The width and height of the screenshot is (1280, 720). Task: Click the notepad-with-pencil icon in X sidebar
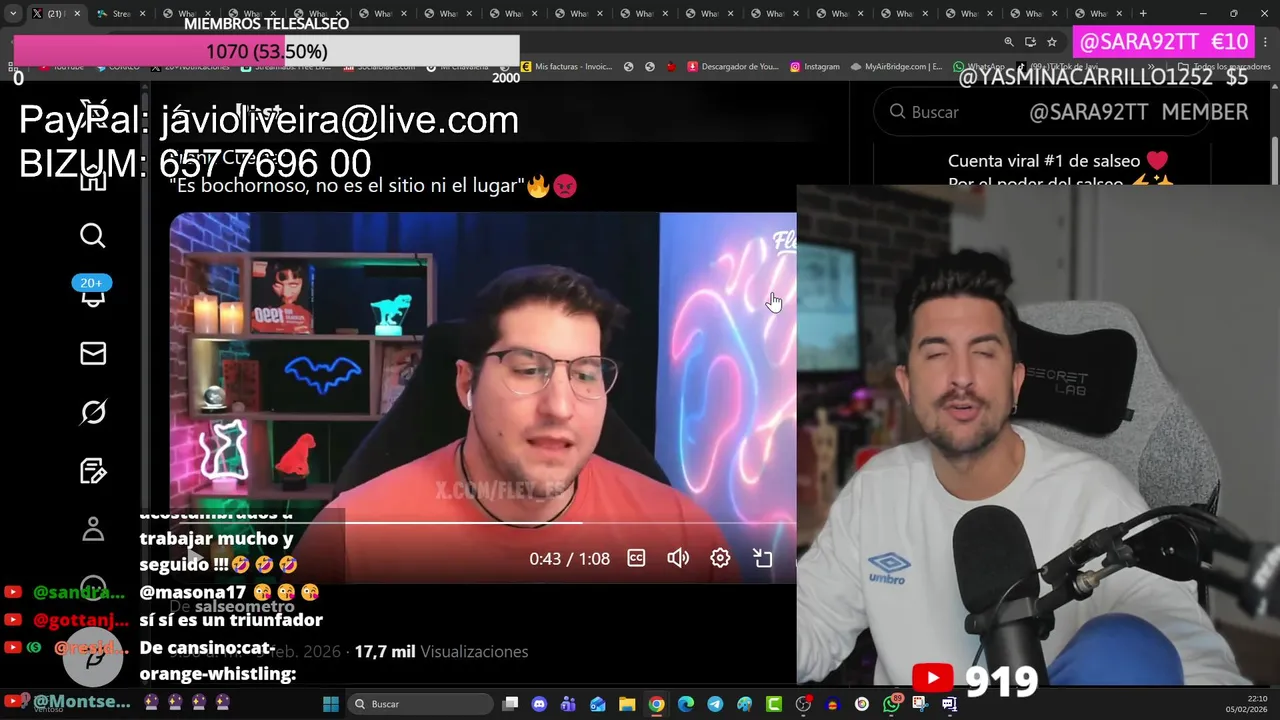(x=93, y=471)
